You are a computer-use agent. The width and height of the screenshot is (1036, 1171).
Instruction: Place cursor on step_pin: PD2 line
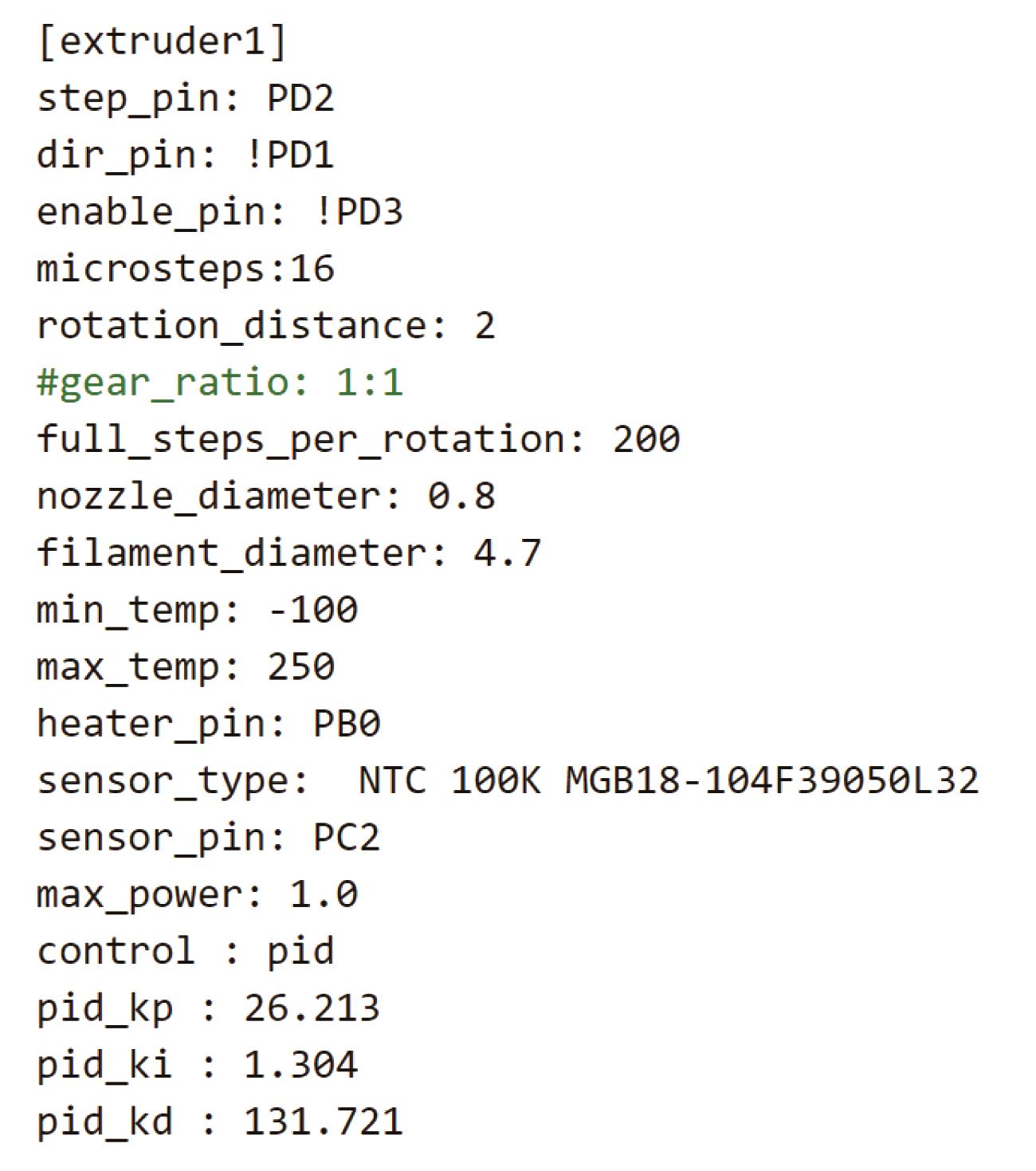point(185,98)
